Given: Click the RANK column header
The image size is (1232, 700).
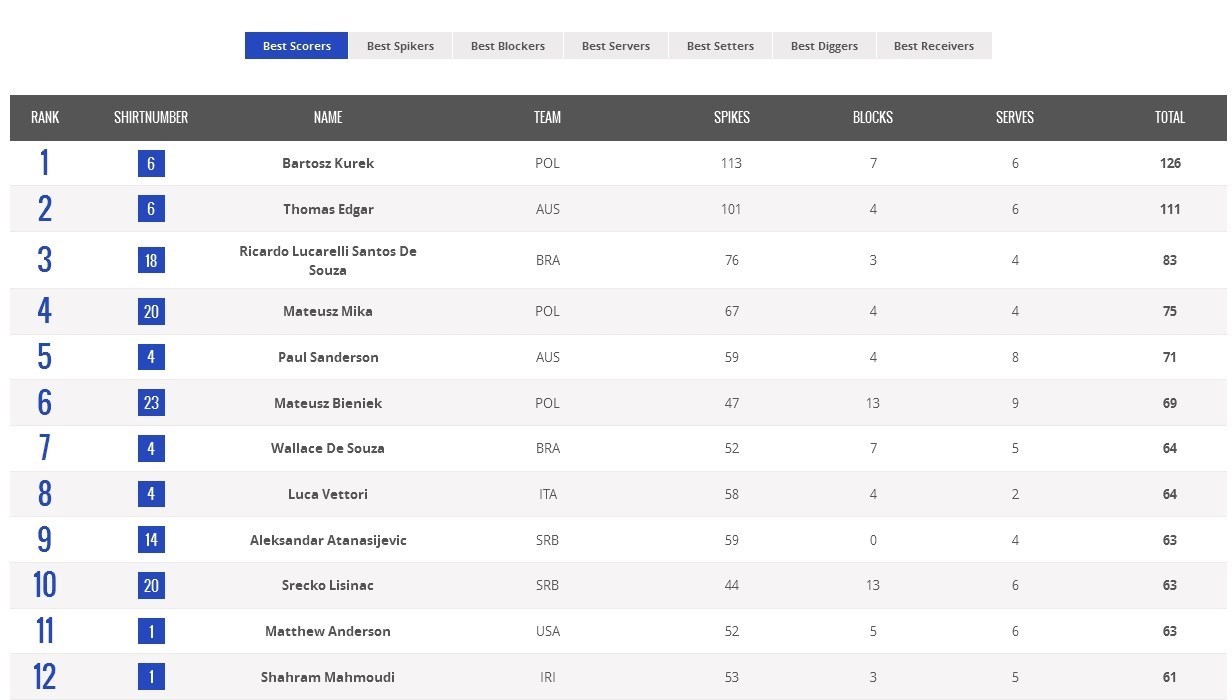Looking at the screenshot, I should (x=45, y=117).
